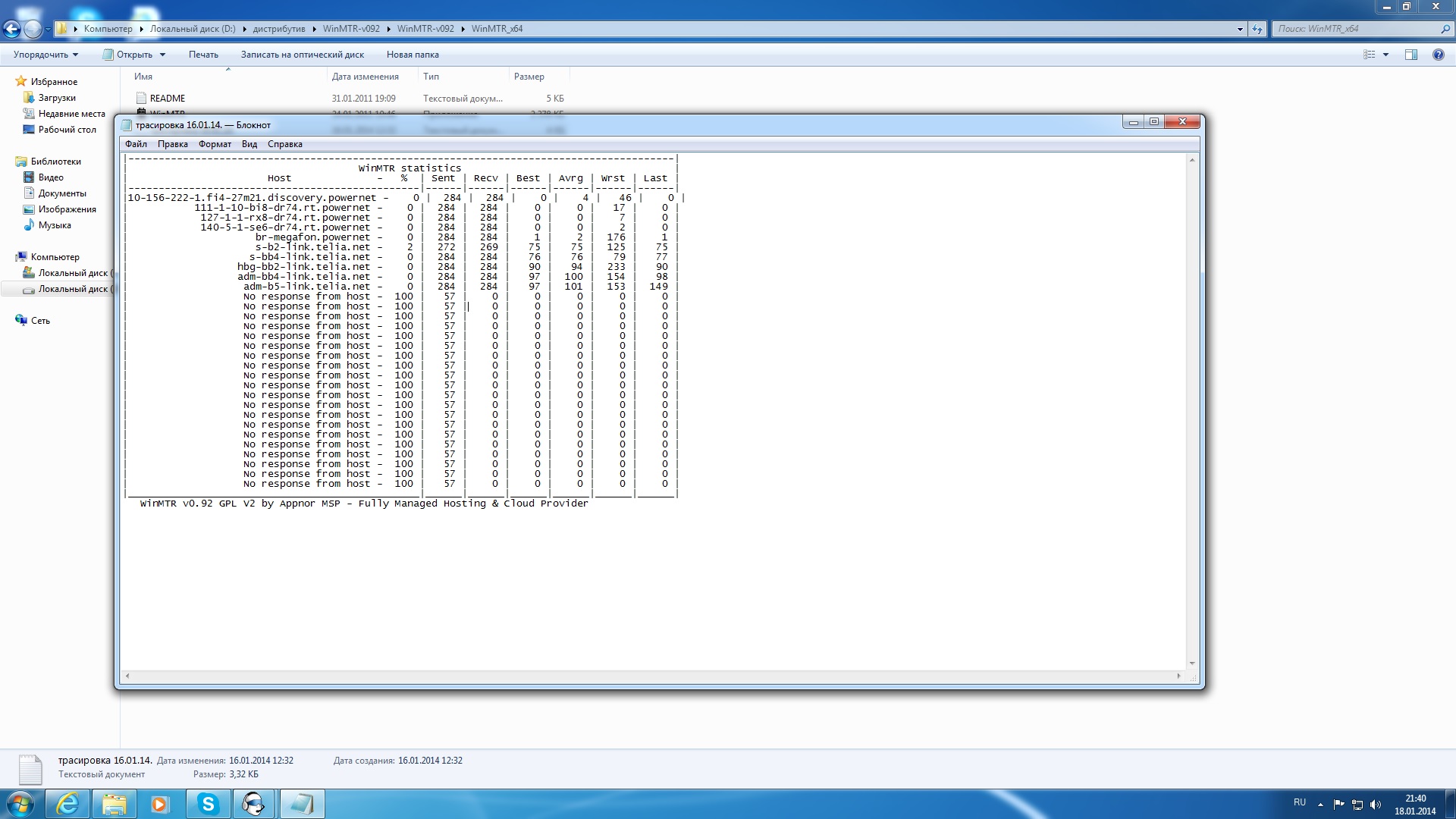
Task: Click the explorer help question-mark icon
Action: pyautogui.click(x=1438, y=55)
